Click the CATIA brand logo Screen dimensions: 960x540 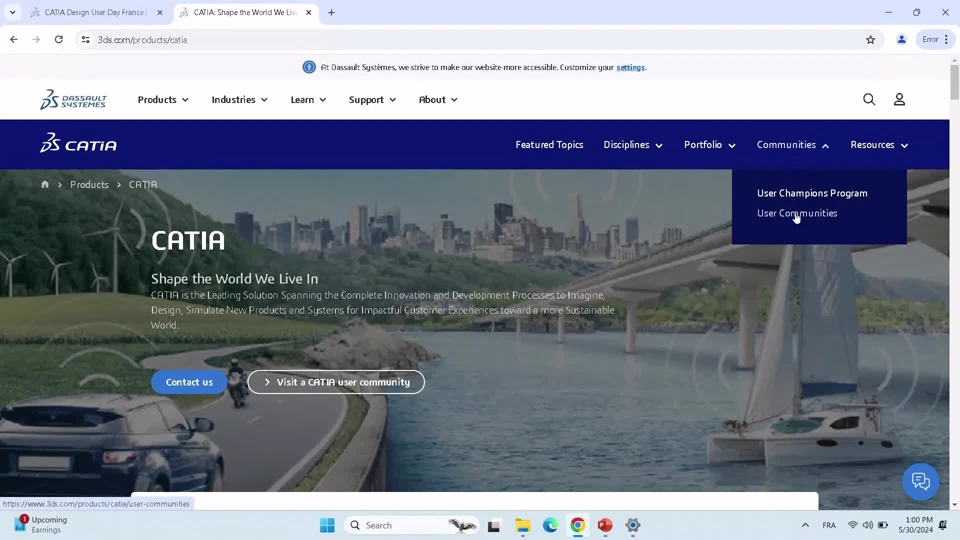(x=78, y=144)
